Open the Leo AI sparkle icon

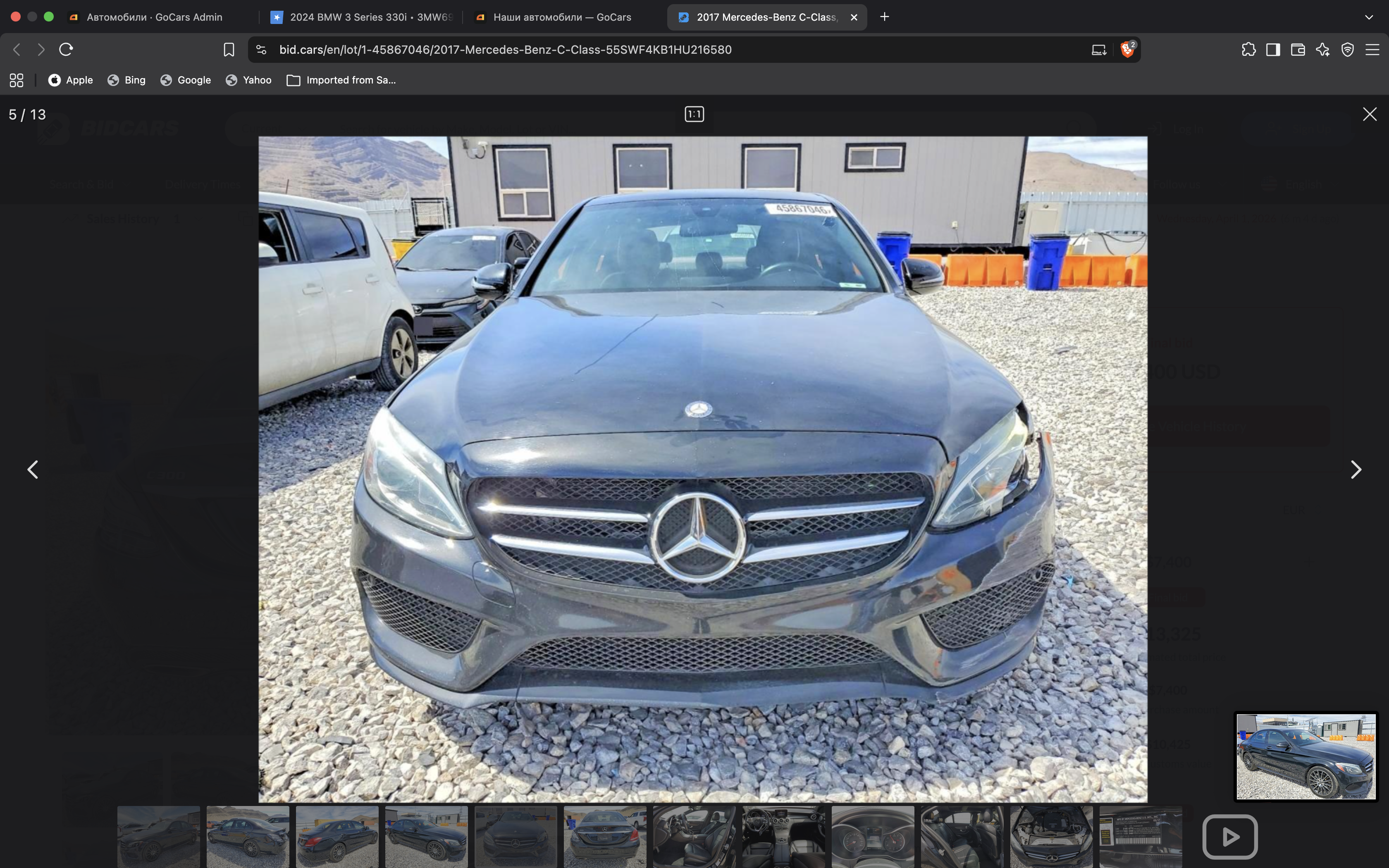[x=1323, y=50]
